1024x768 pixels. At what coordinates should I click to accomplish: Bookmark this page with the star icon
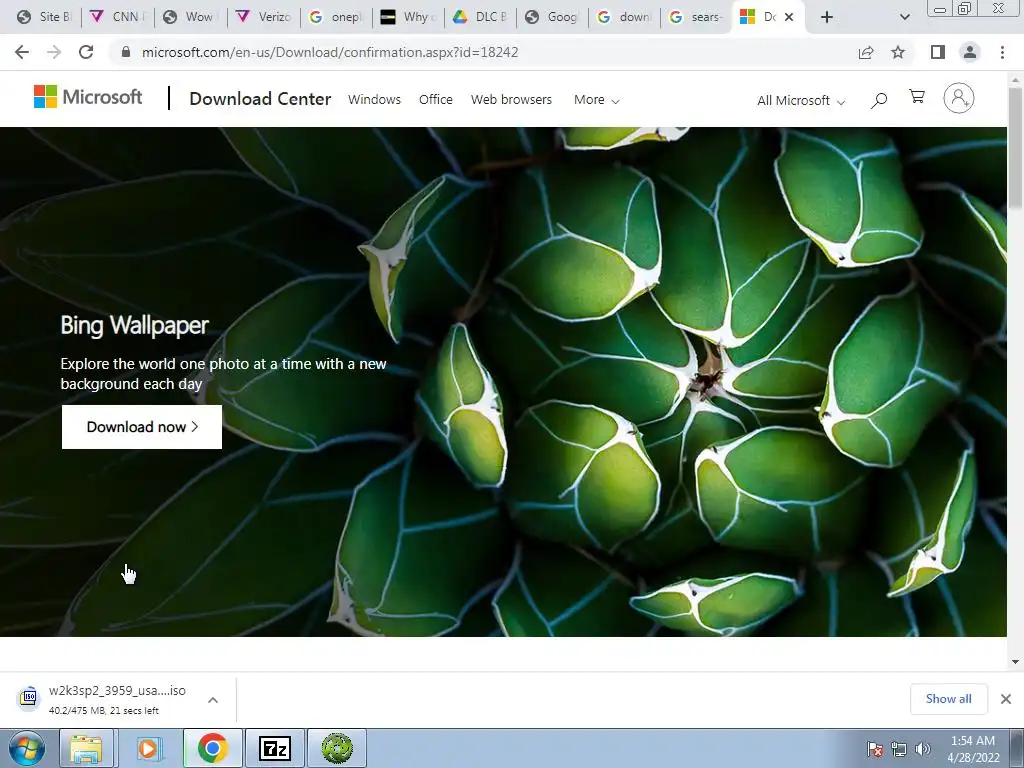pyautogui.click(x=898, y=52)
